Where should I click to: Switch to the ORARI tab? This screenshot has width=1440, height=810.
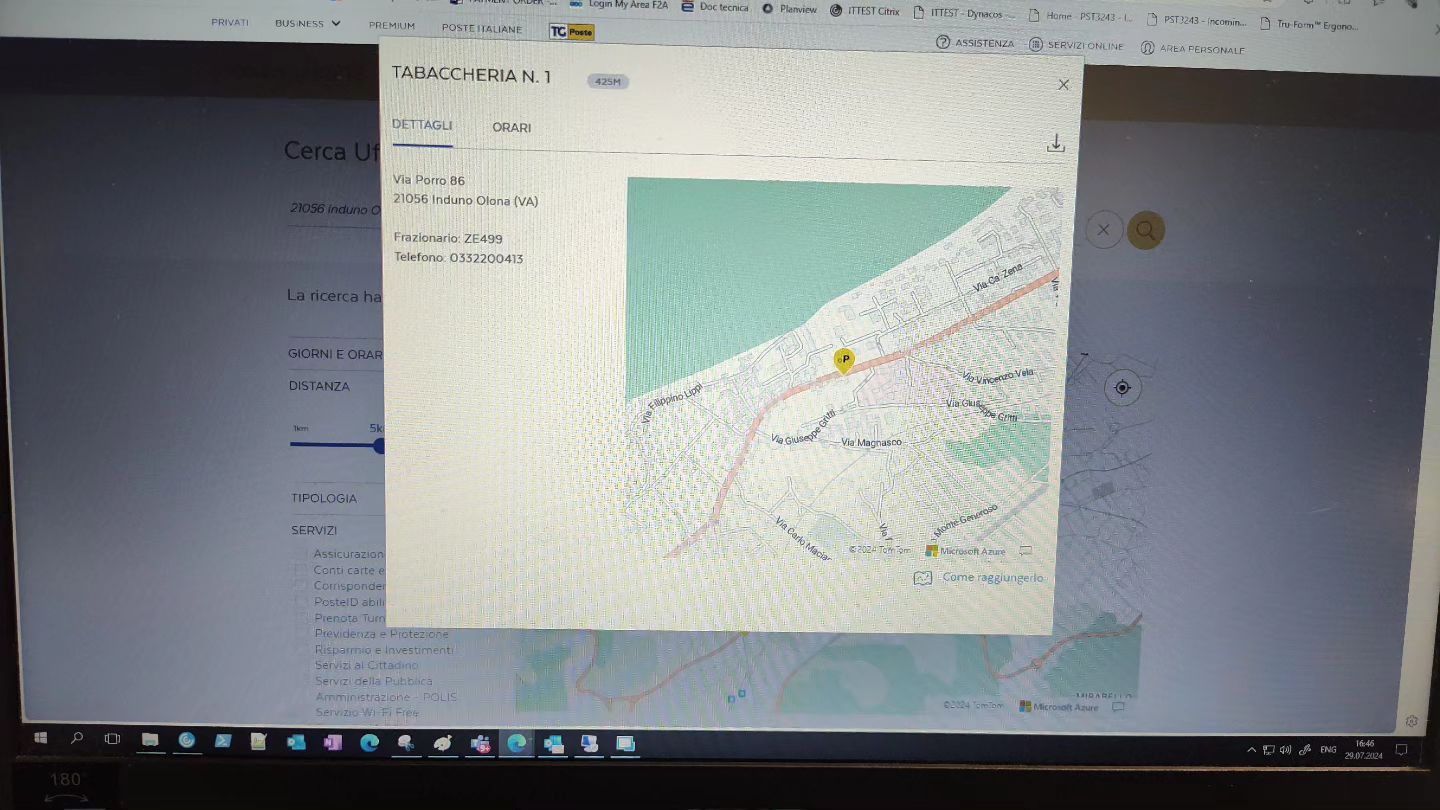click(512, 128)
